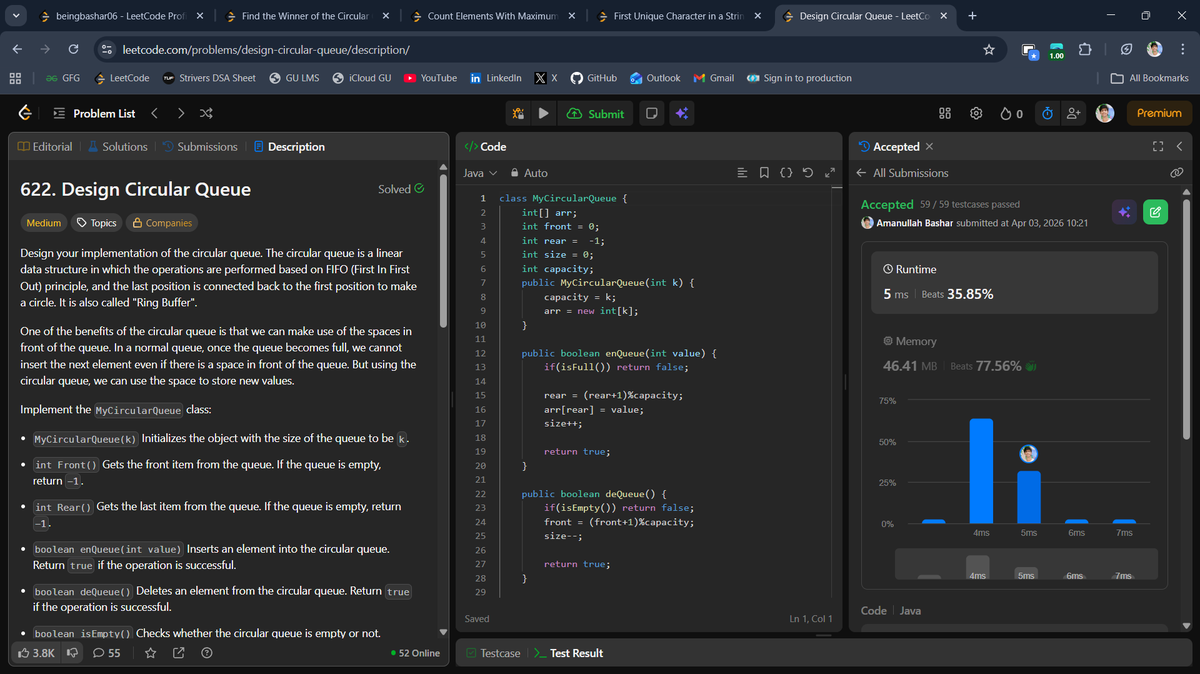Open All Bookmarks folder
This screenshot has width=1200, height=674.
point(1150,78)
